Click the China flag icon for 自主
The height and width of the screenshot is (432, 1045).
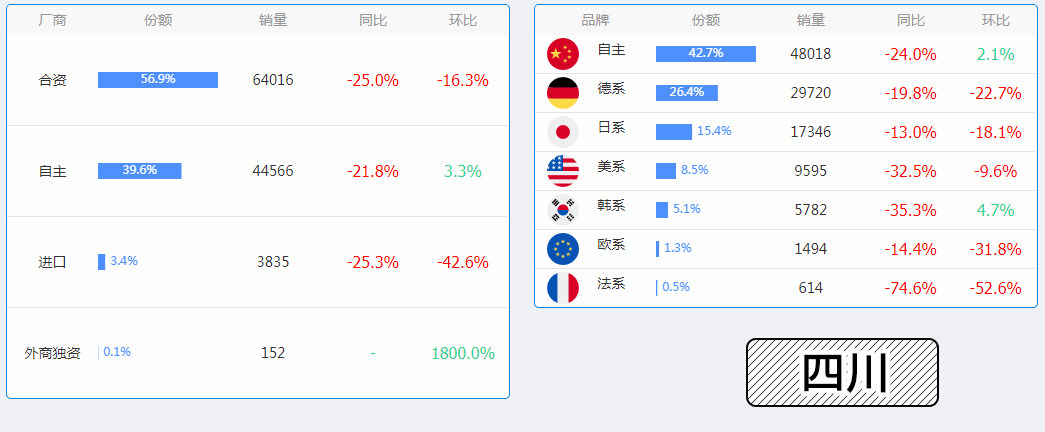[x=563, y=54]
